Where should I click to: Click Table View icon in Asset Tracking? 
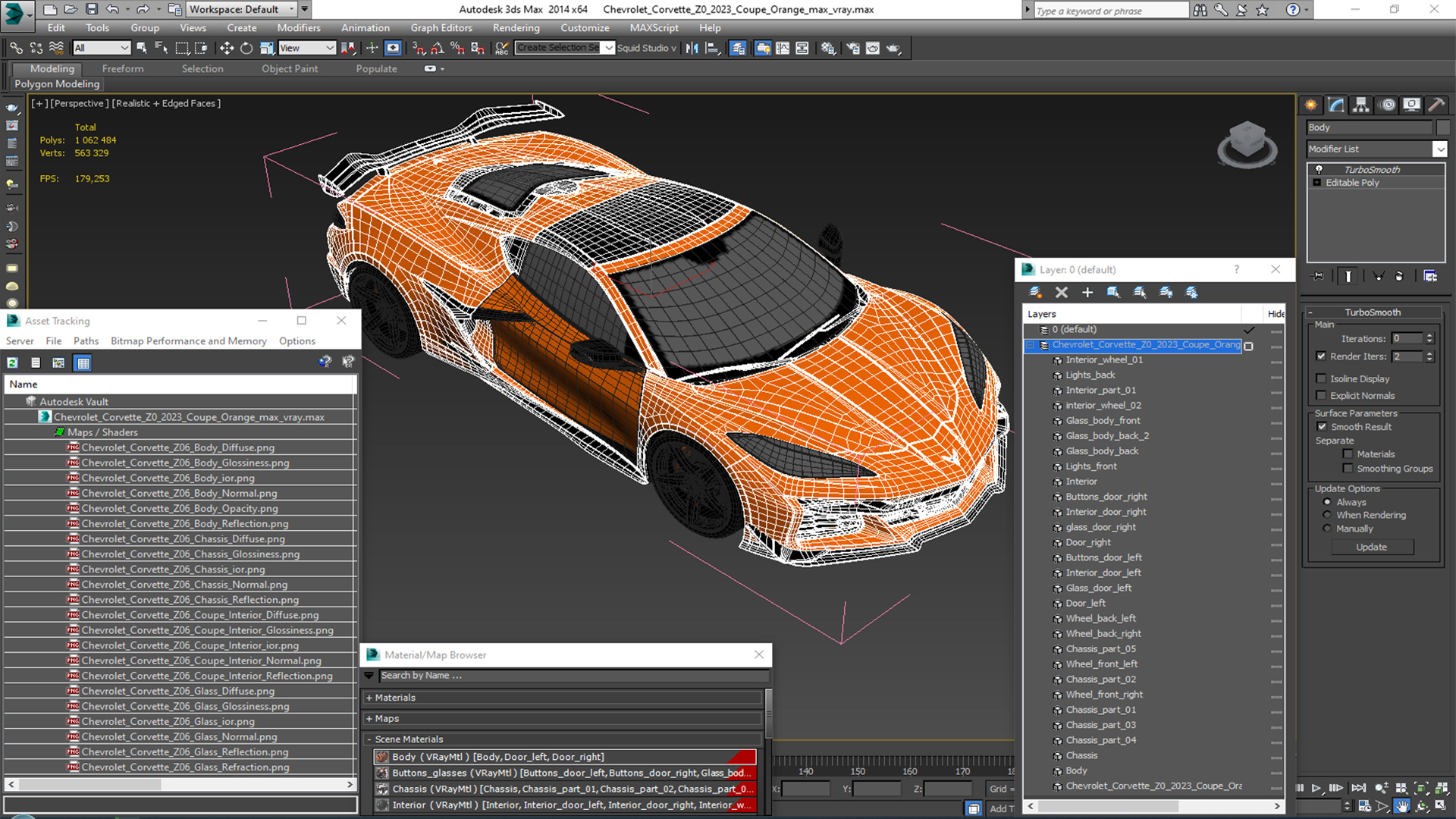point(83,362)
